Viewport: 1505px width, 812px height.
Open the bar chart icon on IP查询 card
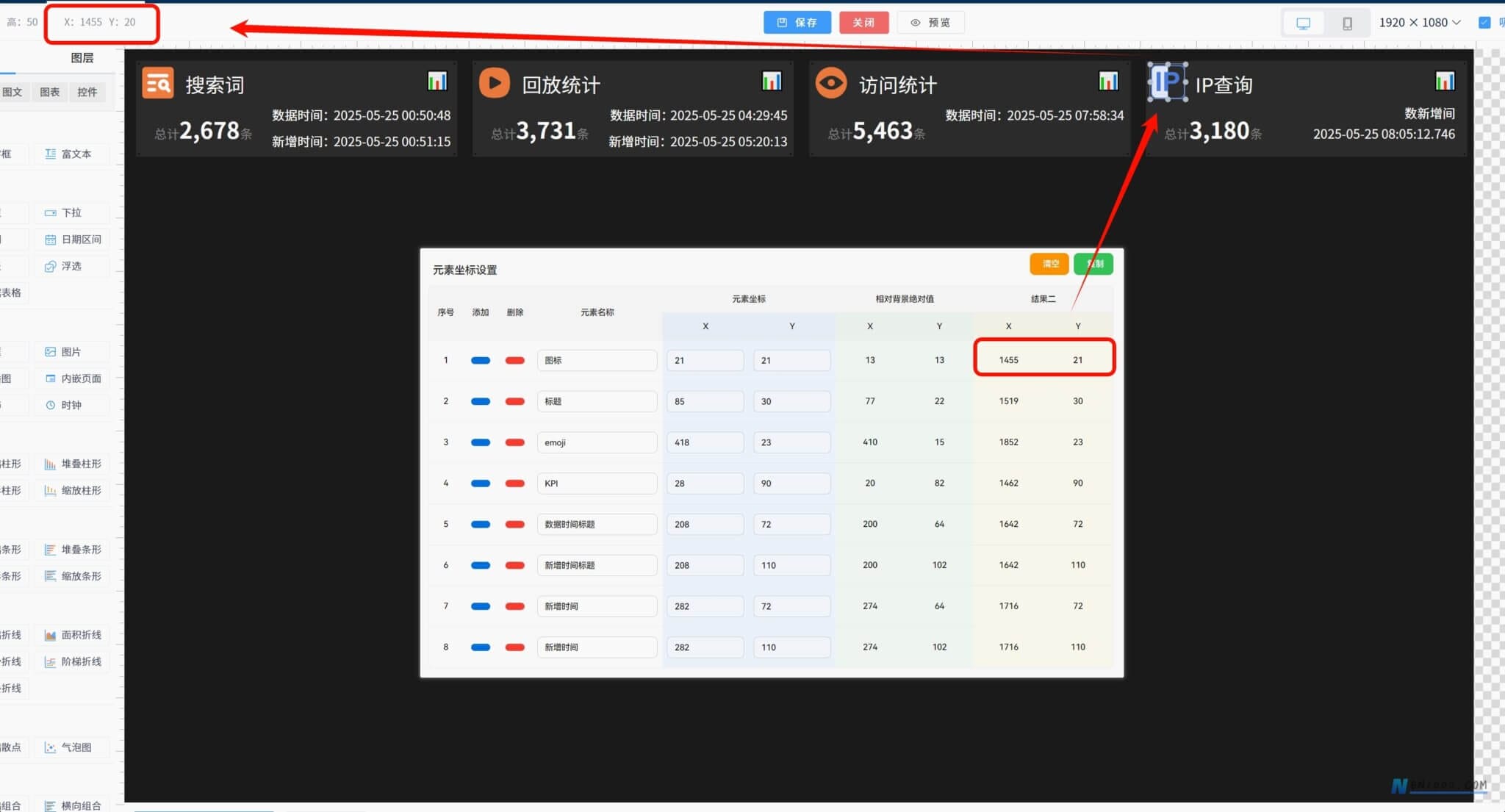(1445, 81)
